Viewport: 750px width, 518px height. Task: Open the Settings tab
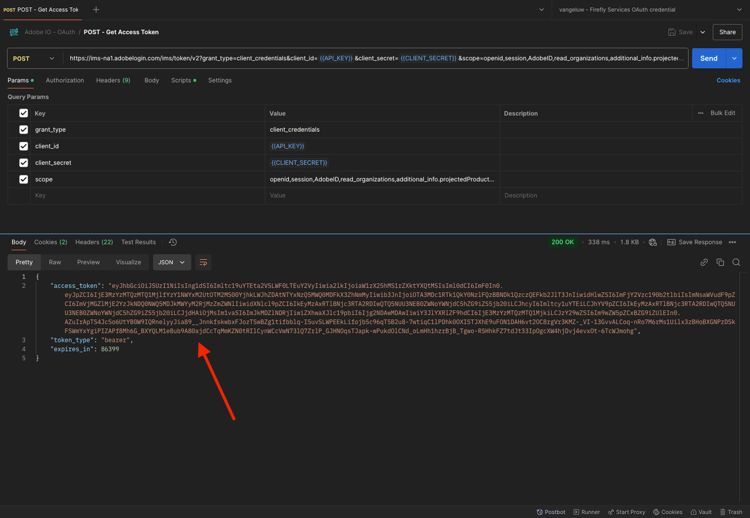tap(220, 80)
